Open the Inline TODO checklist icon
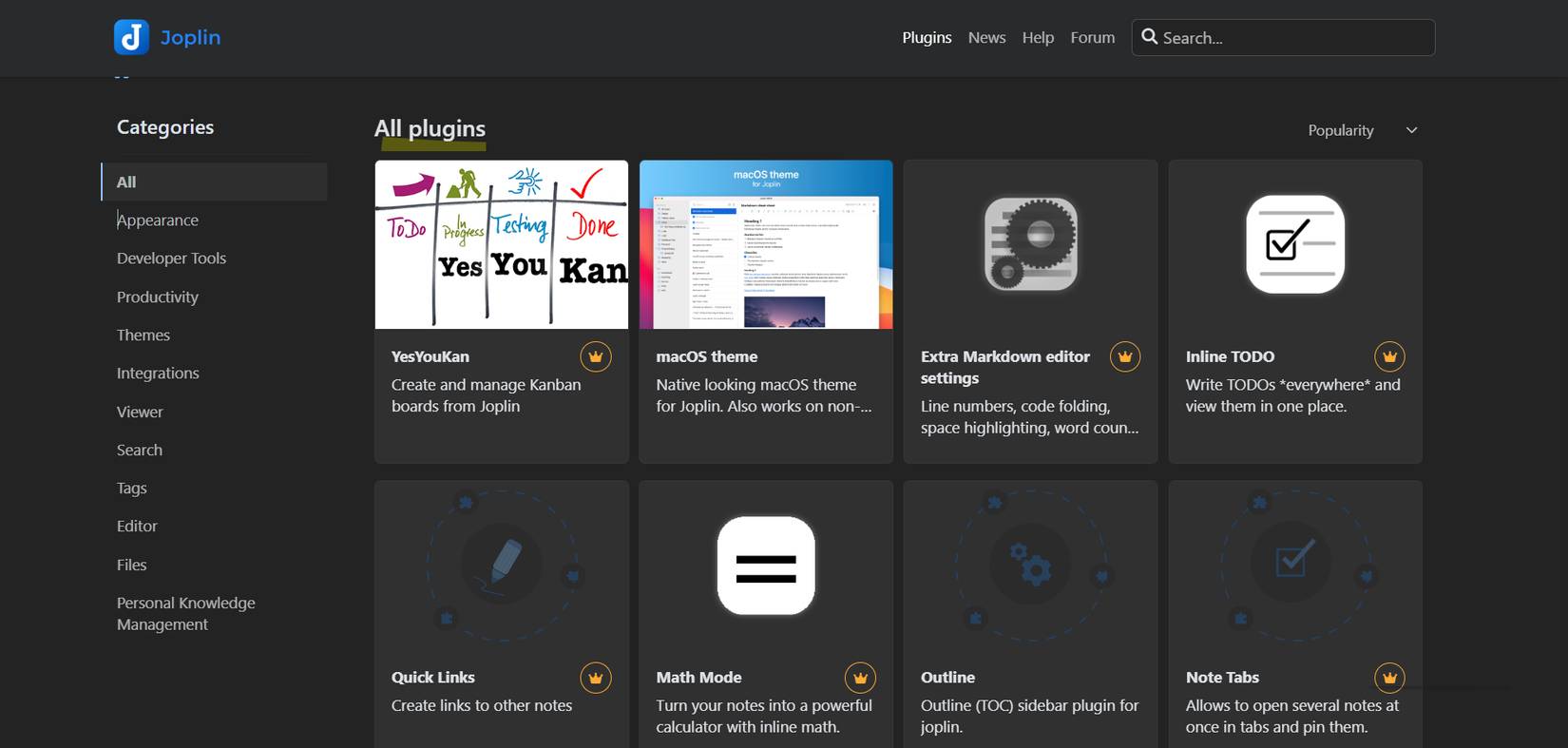Viewport: 1568px width, 748px height. (1295, 244)
